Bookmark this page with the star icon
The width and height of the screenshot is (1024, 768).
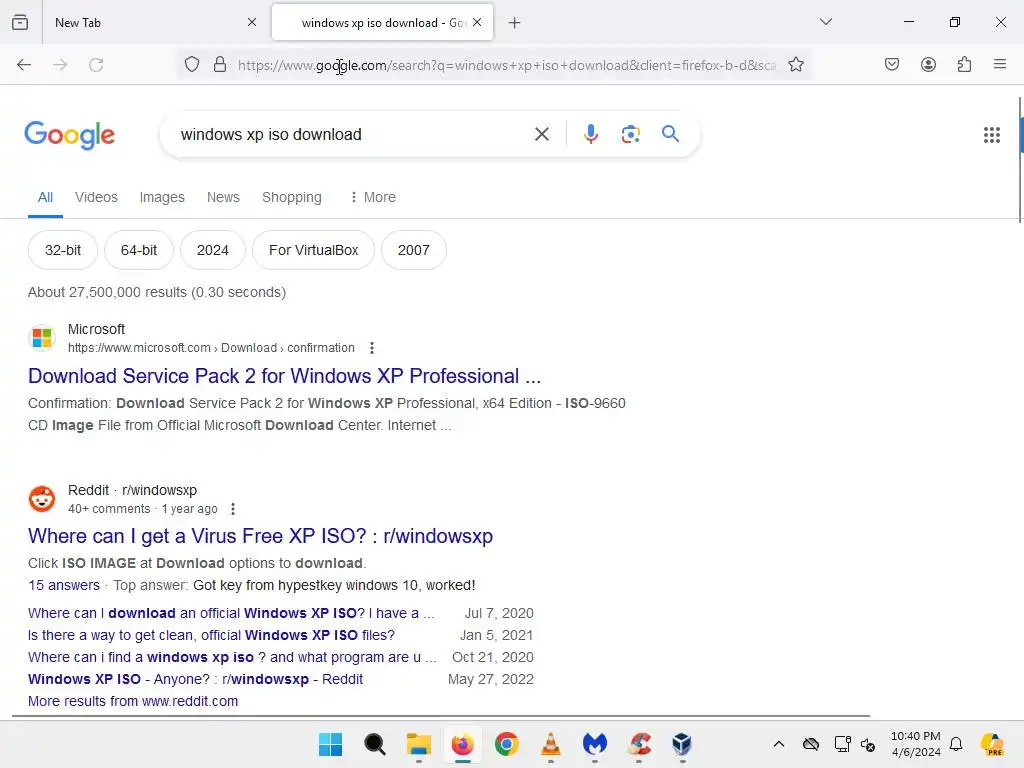coord(795,65)
